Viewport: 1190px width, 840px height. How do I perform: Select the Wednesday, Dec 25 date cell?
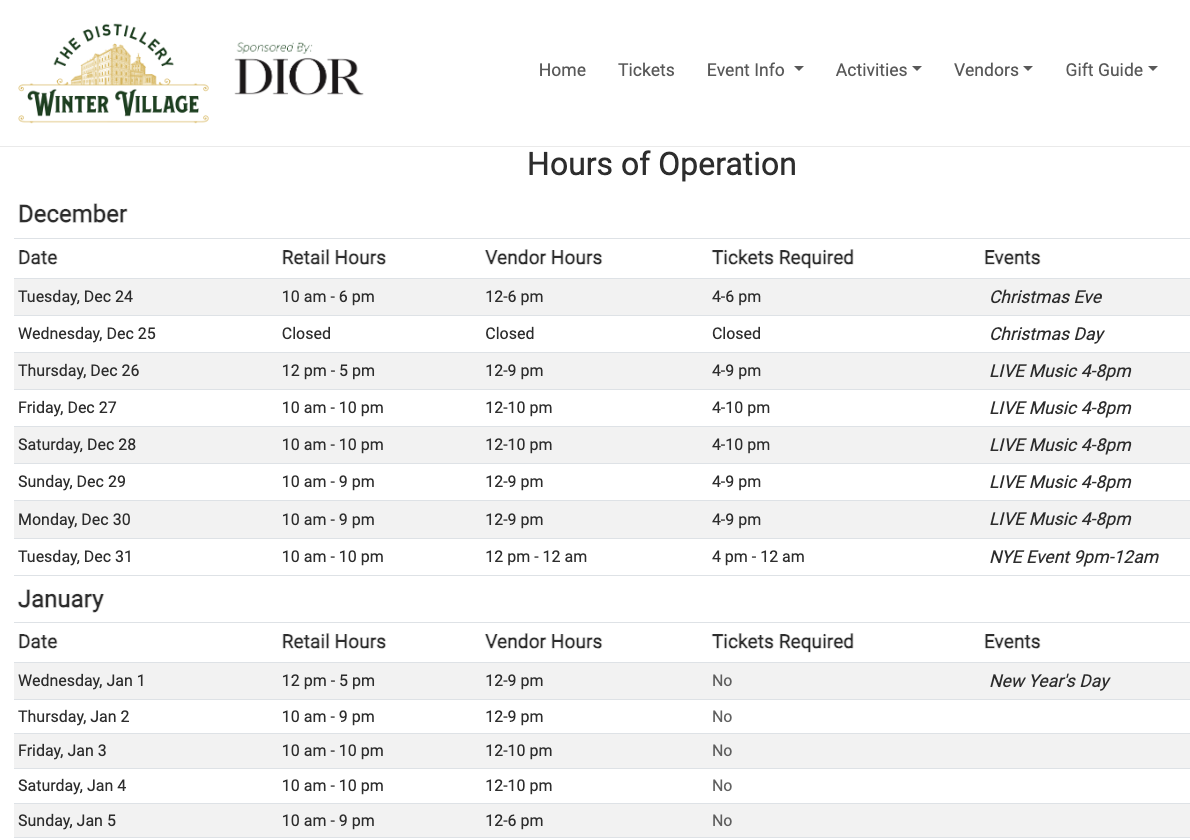(87, 334)
